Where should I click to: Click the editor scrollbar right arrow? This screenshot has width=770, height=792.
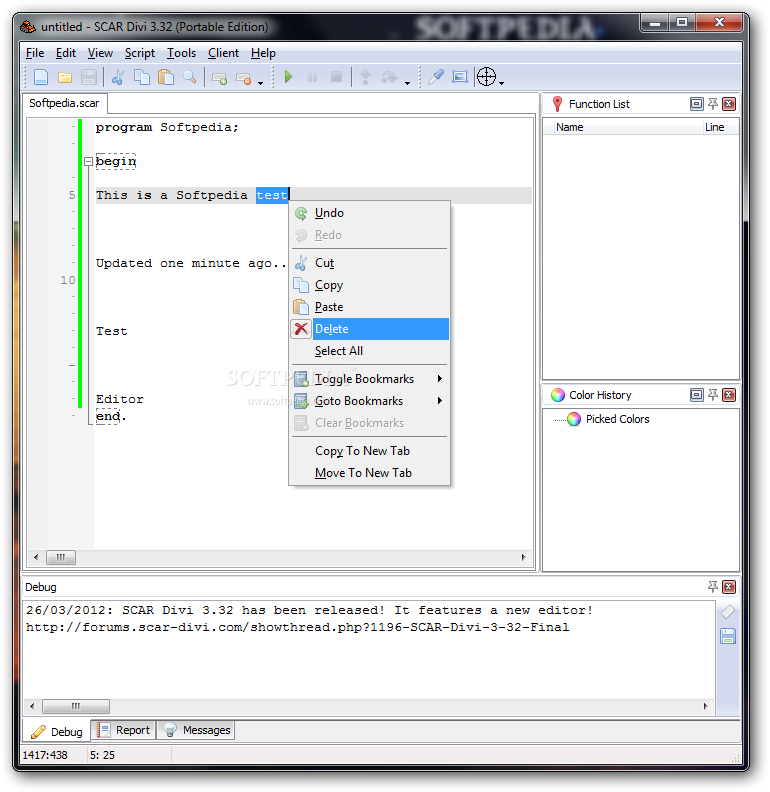click(523, 558)
